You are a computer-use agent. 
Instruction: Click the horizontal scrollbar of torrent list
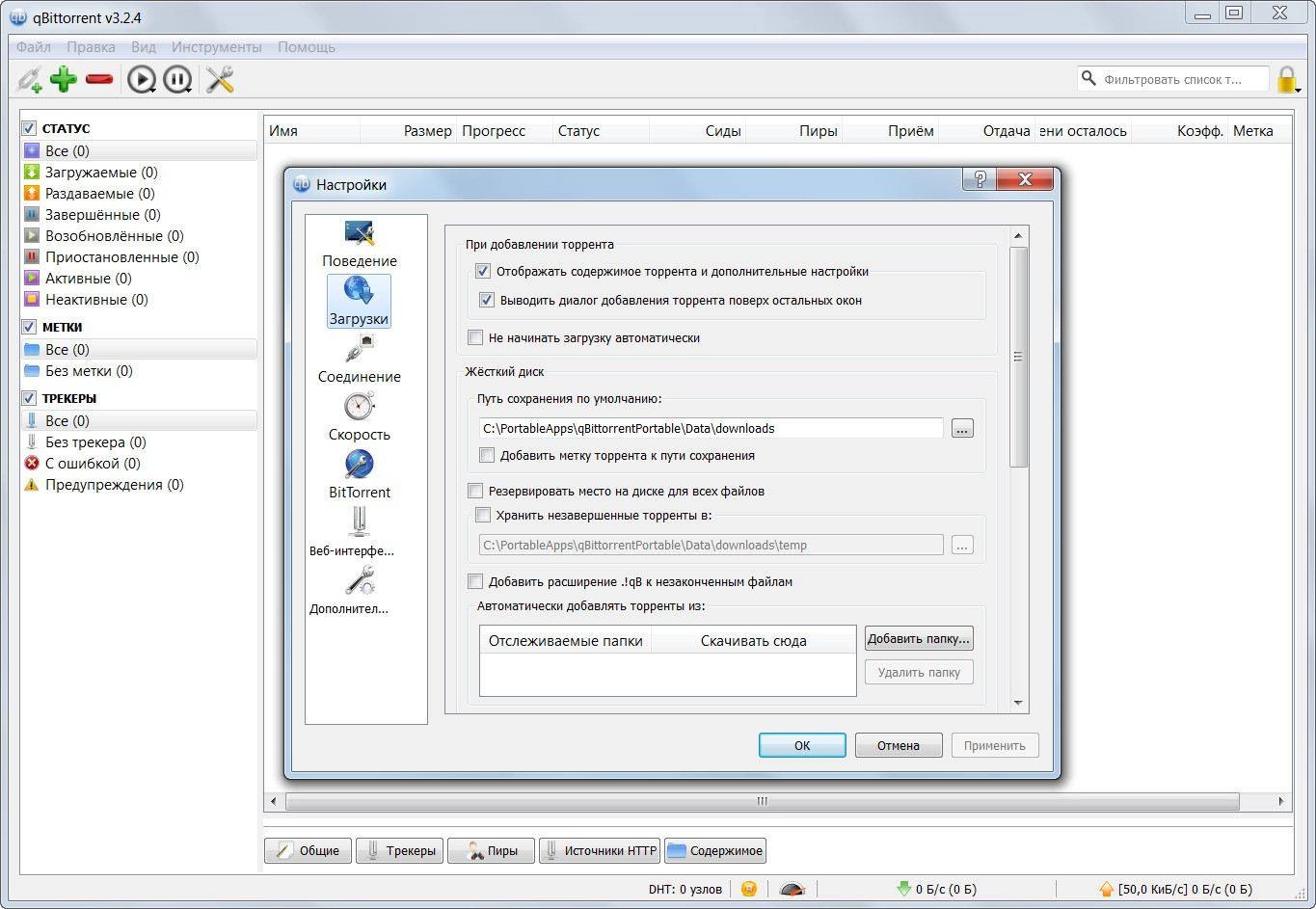(762, 801)
